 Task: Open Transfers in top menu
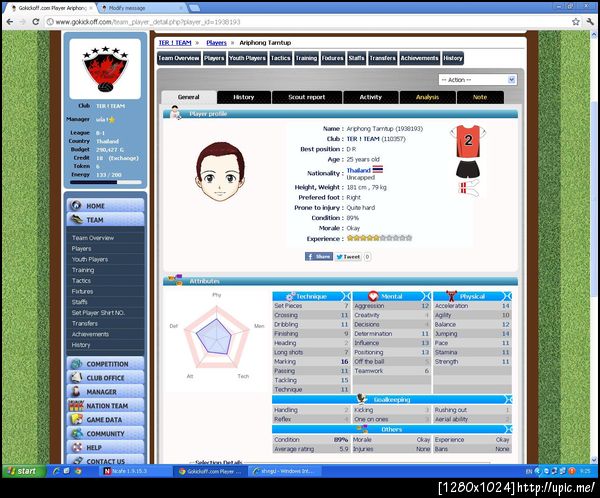point(382,58)
